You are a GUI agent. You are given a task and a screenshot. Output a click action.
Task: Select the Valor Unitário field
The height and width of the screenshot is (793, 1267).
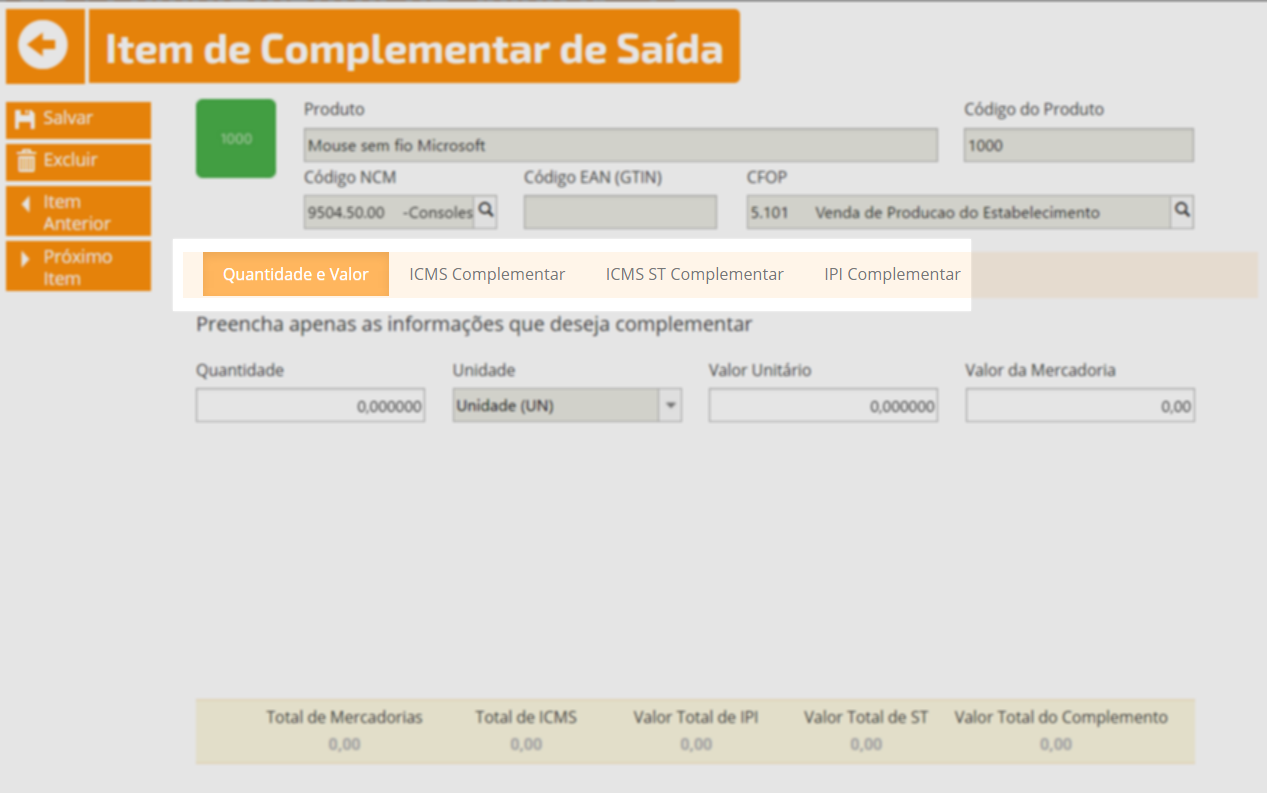tap(823, 406)
